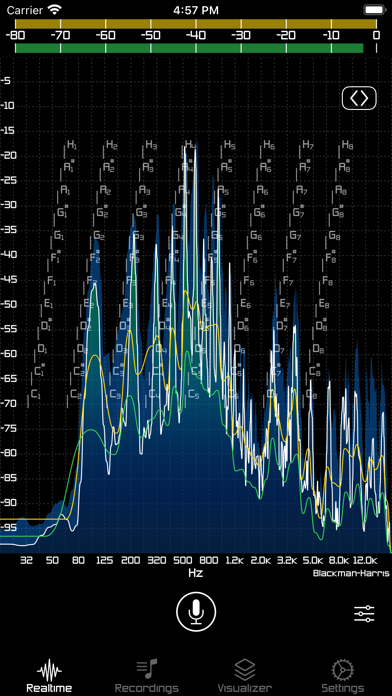Tap the green level meter bar
392x696 pixels.
pos(189,48)
